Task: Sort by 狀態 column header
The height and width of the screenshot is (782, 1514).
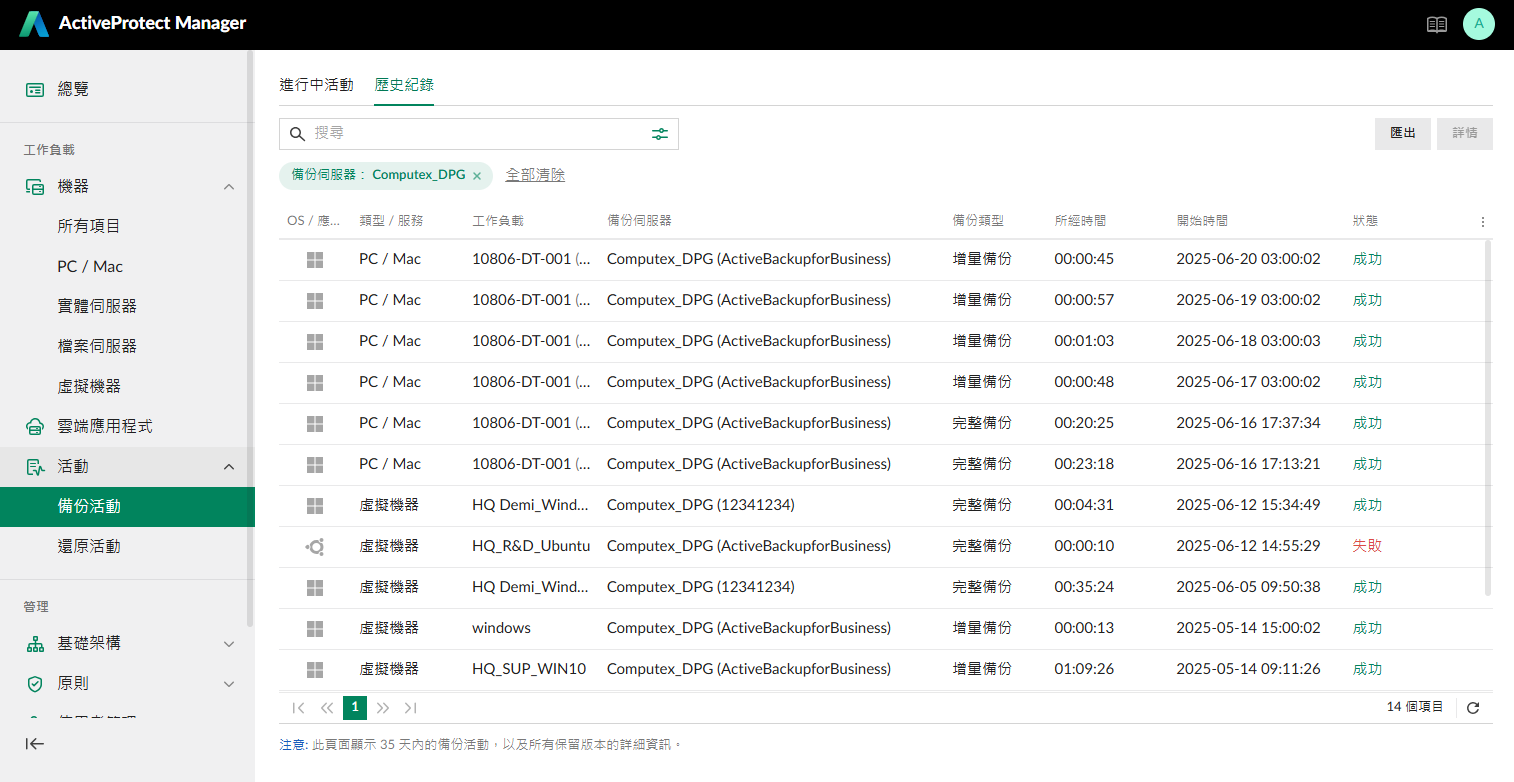Action: click(1365, 221)
